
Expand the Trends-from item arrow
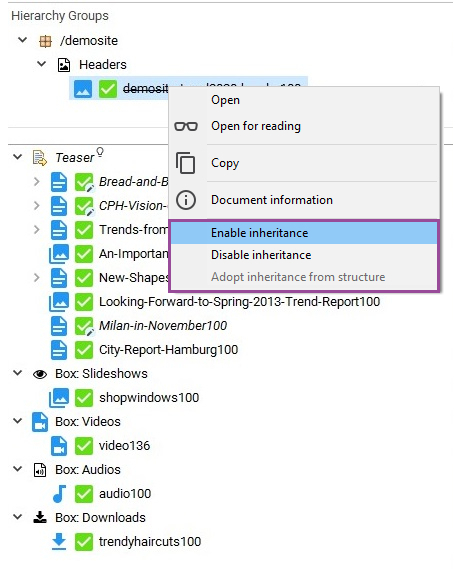(36, 230)
